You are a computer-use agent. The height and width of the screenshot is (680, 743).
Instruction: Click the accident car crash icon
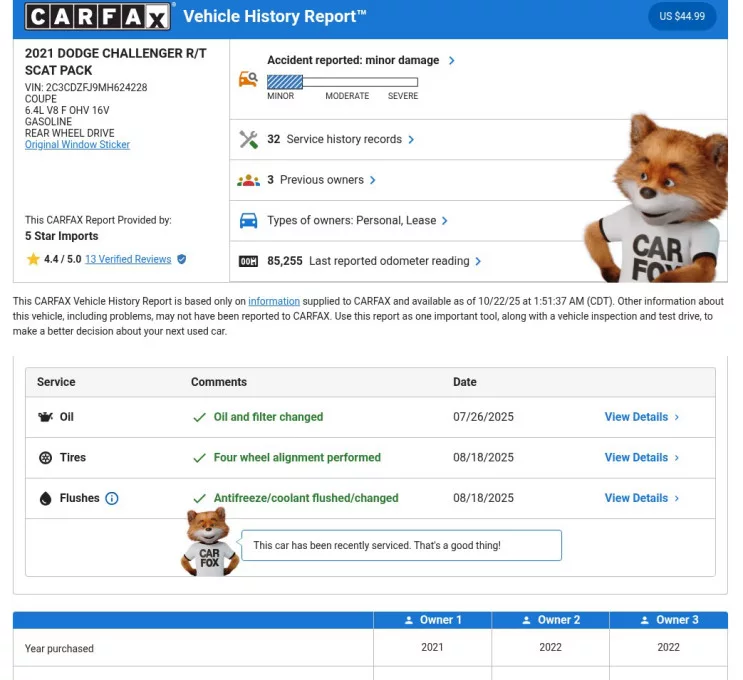(248, 79)
